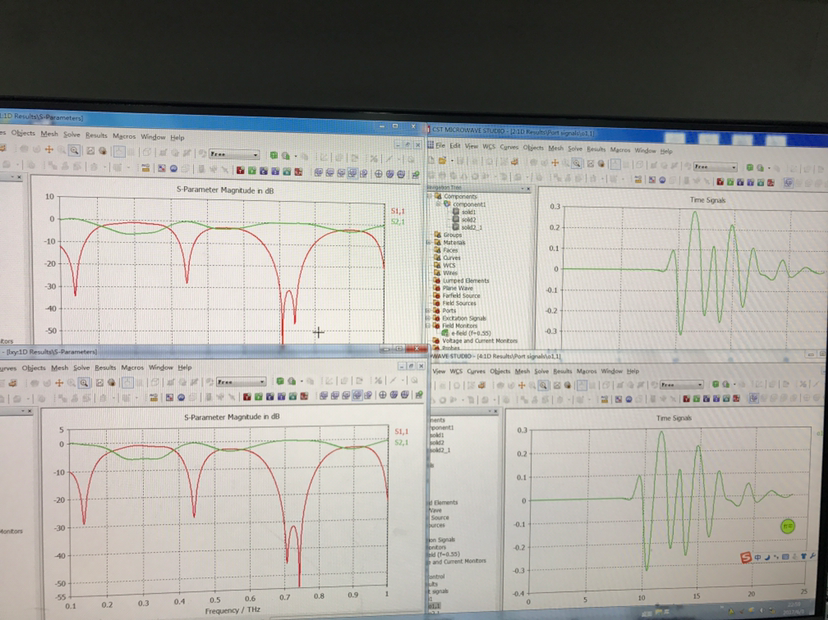Screen dimensions: 828x620
Task: Click the green round button on the bottom-right plot
Action: [x=787, y=525]
